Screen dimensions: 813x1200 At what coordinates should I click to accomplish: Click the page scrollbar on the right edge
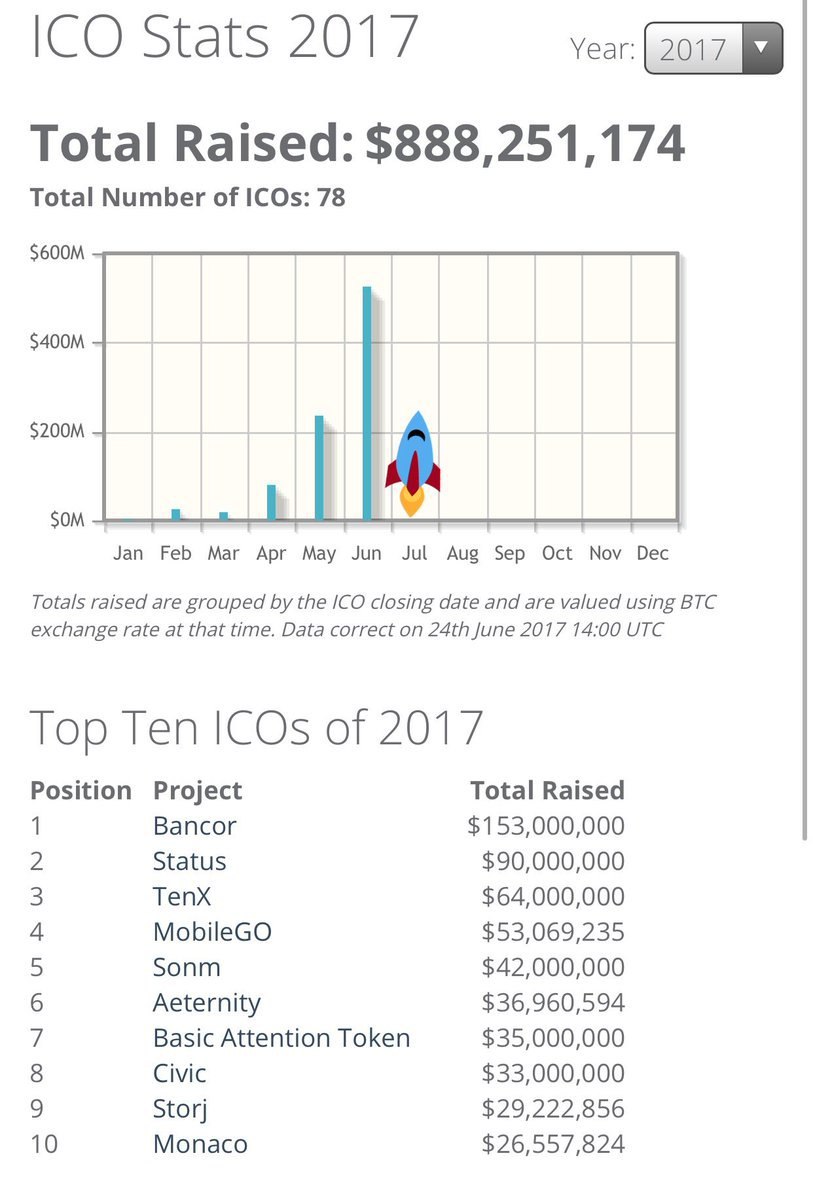tap(805, 420)
